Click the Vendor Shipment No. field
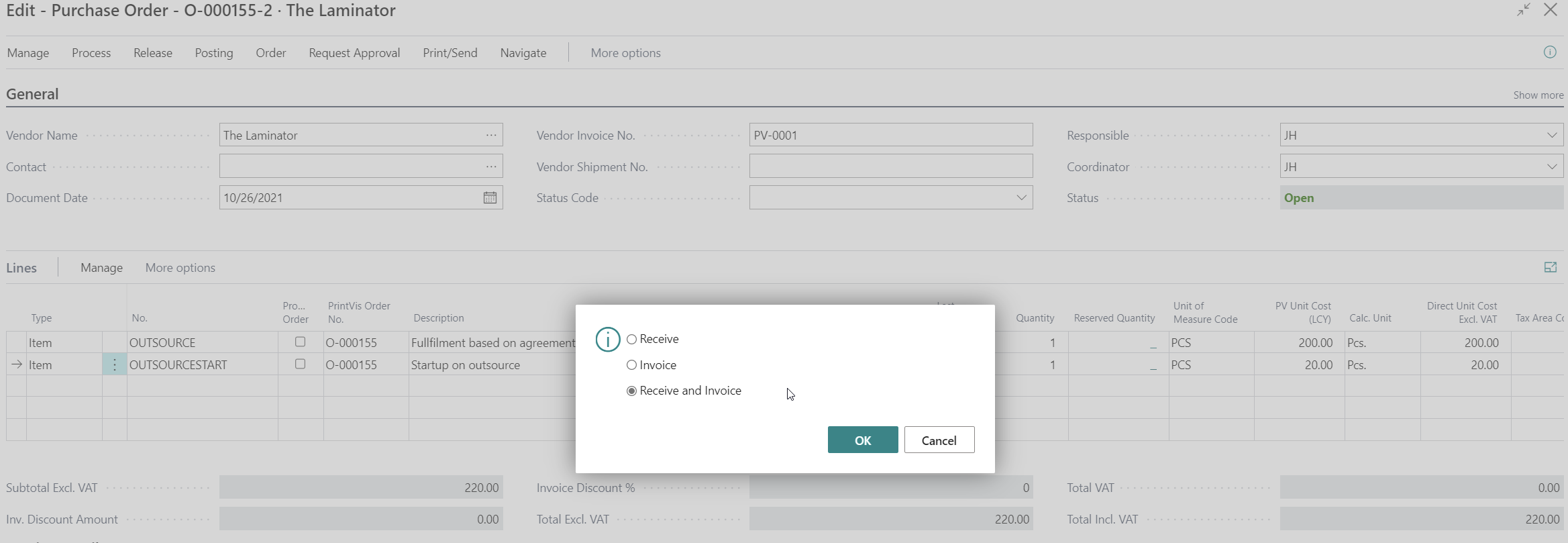This screenshot has width=1568, height=543. [x=891, y=166]
